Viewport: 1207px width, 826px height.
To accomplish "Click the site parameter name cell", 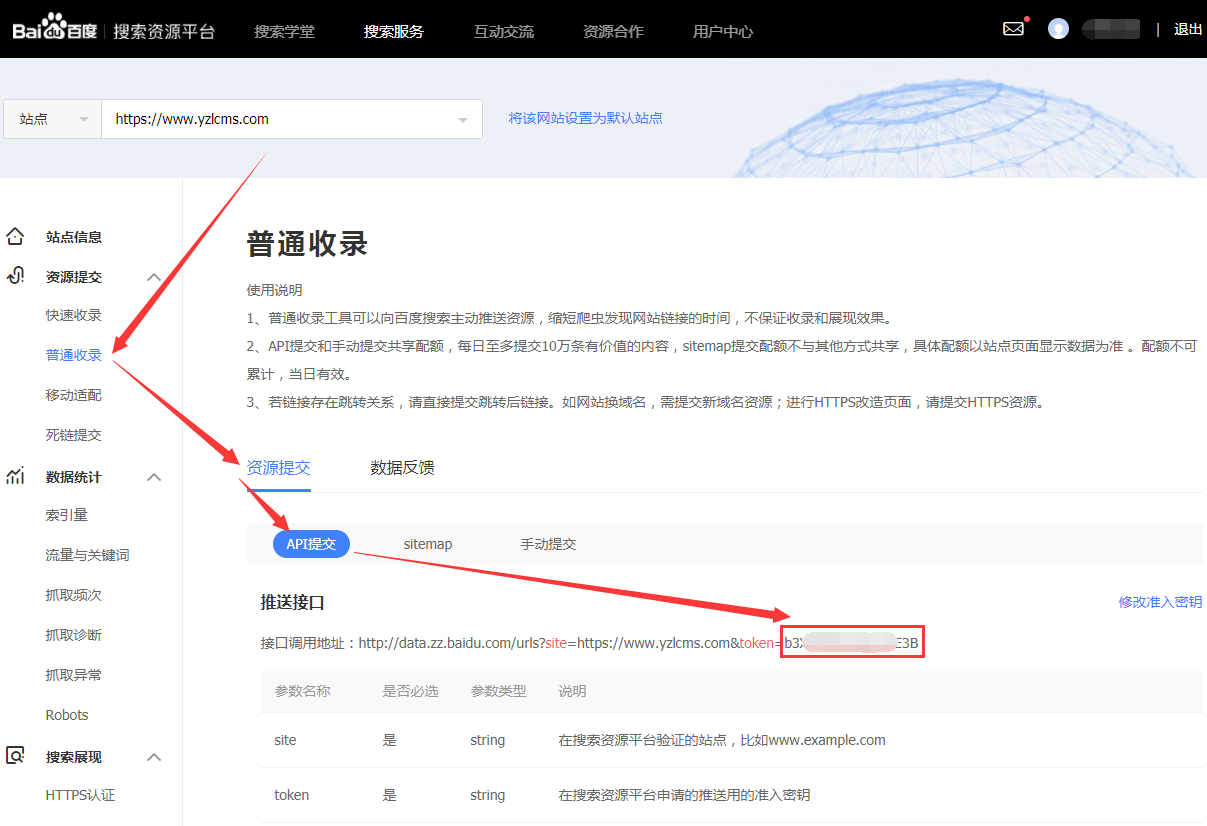I will (285, 740).
